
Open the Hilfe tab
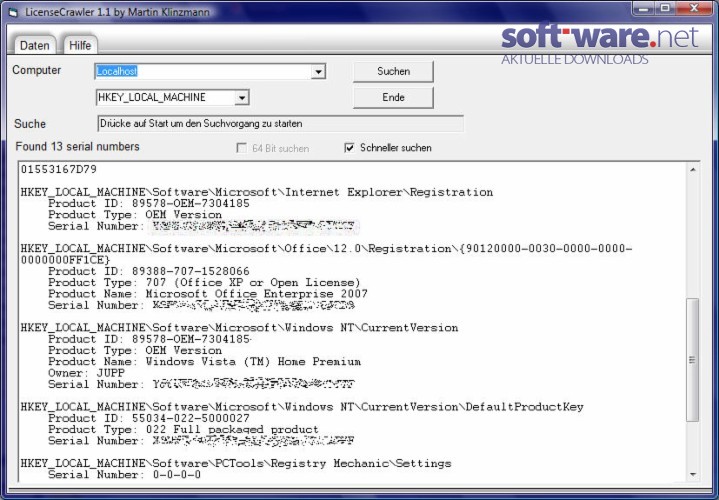(80, 45)
